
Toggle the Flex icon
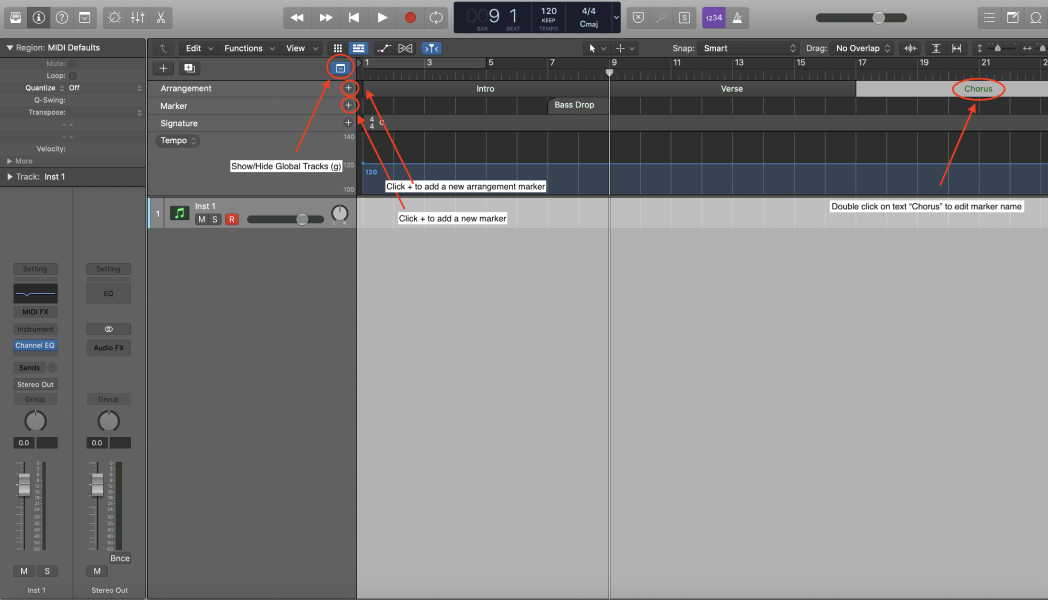[x=405, y=48]
